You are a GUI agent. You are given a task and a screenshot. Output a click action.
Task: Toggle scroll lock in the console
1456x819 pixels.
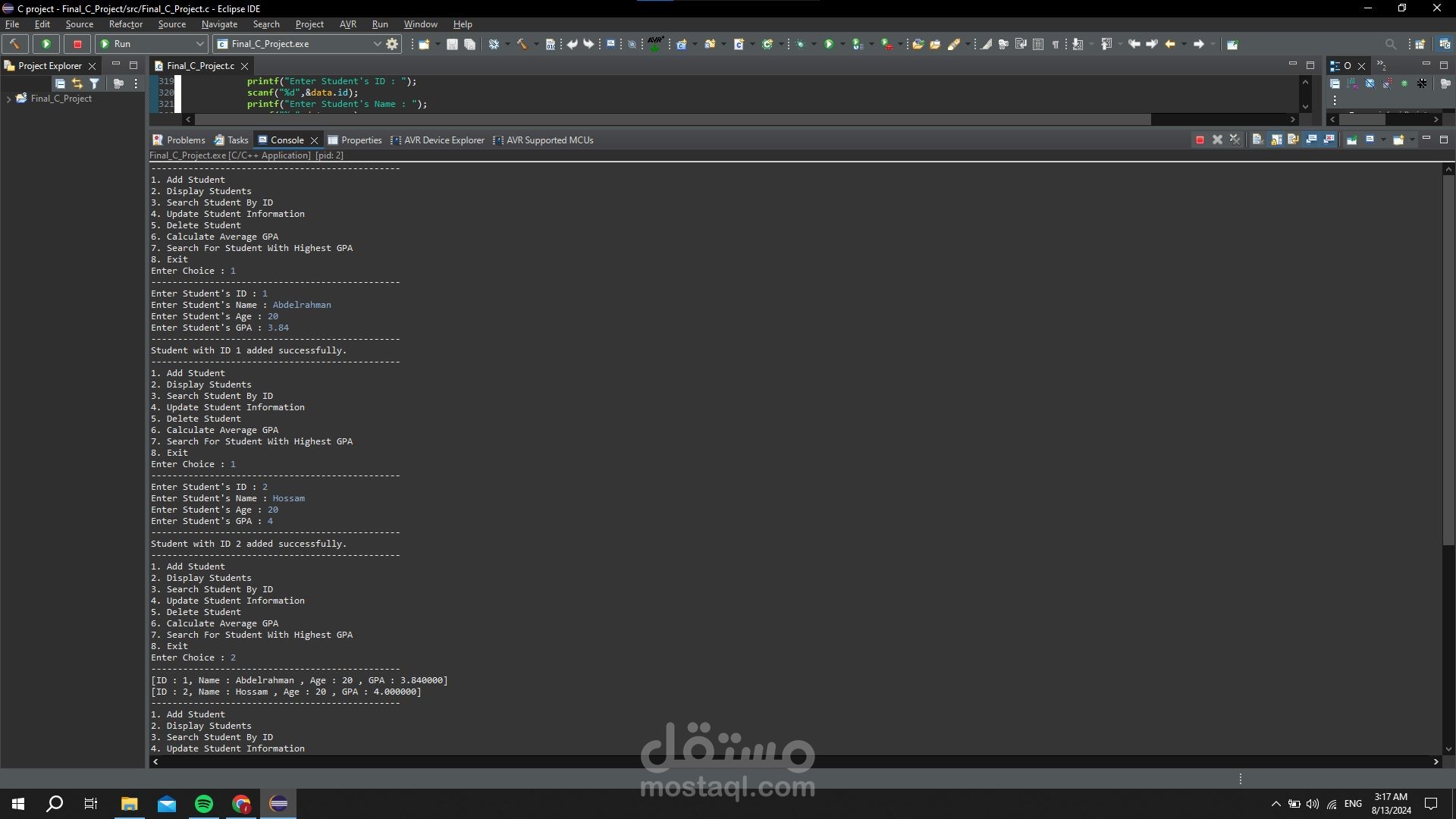click(1276, 140)
